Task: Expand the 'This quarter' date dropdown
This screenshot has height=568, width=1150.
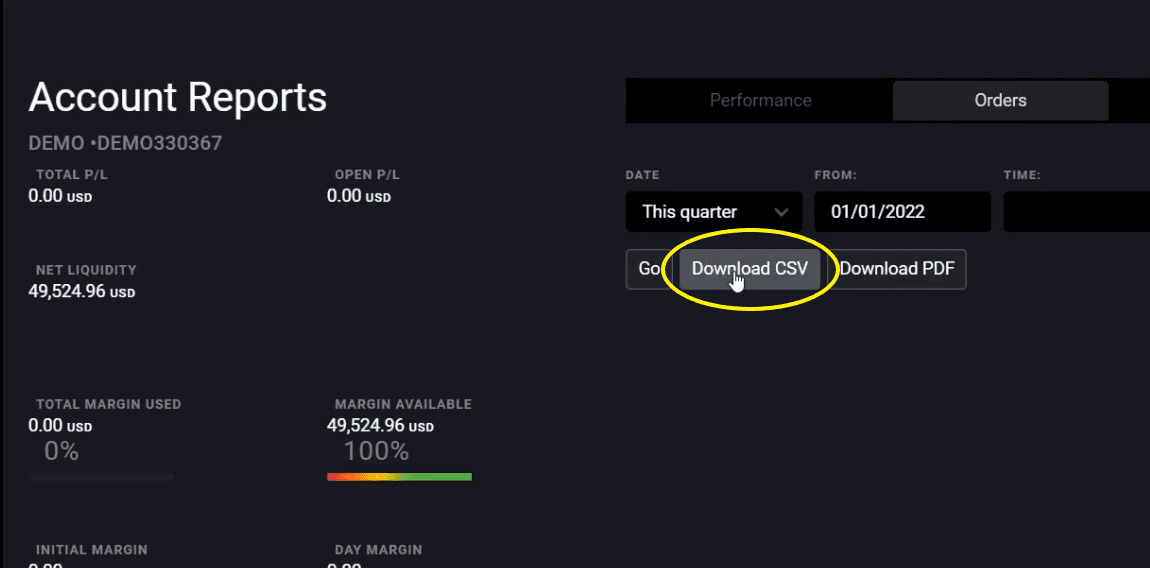Action: 714,212
